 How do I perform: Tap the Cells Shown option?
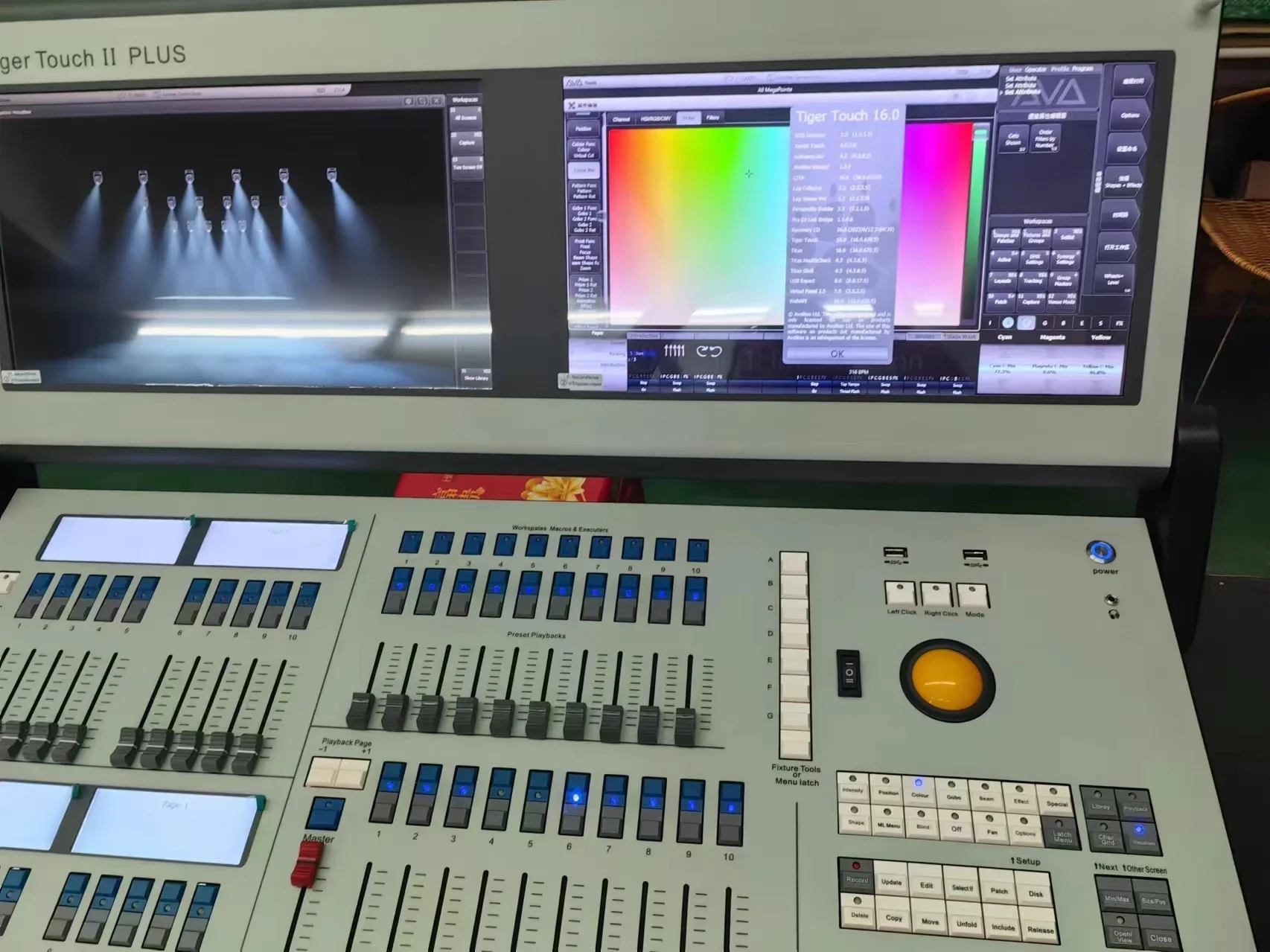click(x=1014, y=139)
